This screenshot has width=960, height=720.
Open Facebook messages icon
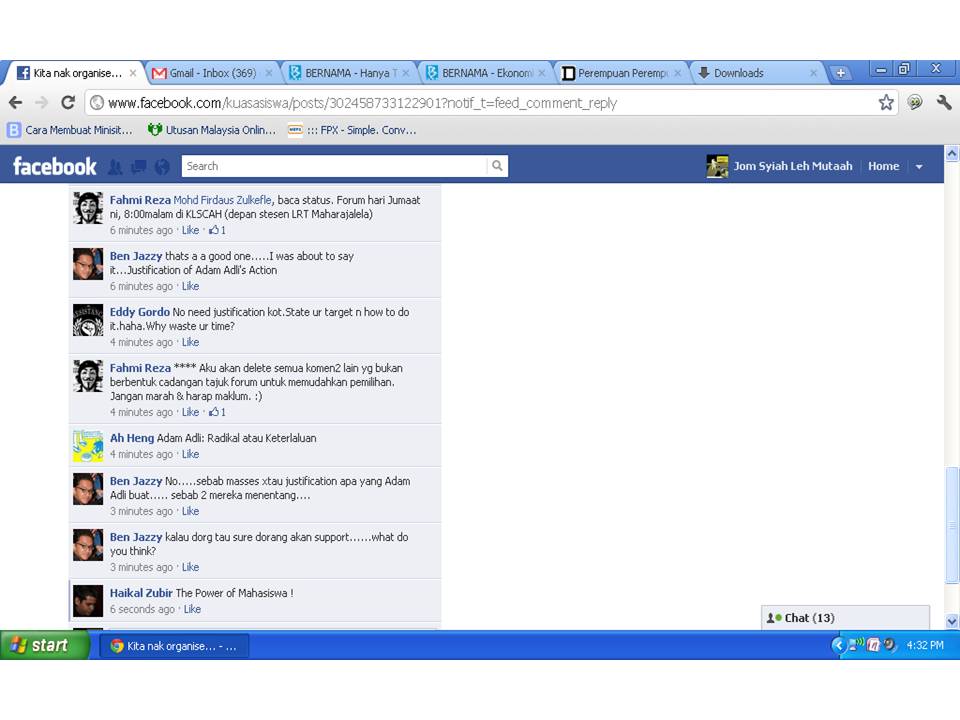point(139,167)
